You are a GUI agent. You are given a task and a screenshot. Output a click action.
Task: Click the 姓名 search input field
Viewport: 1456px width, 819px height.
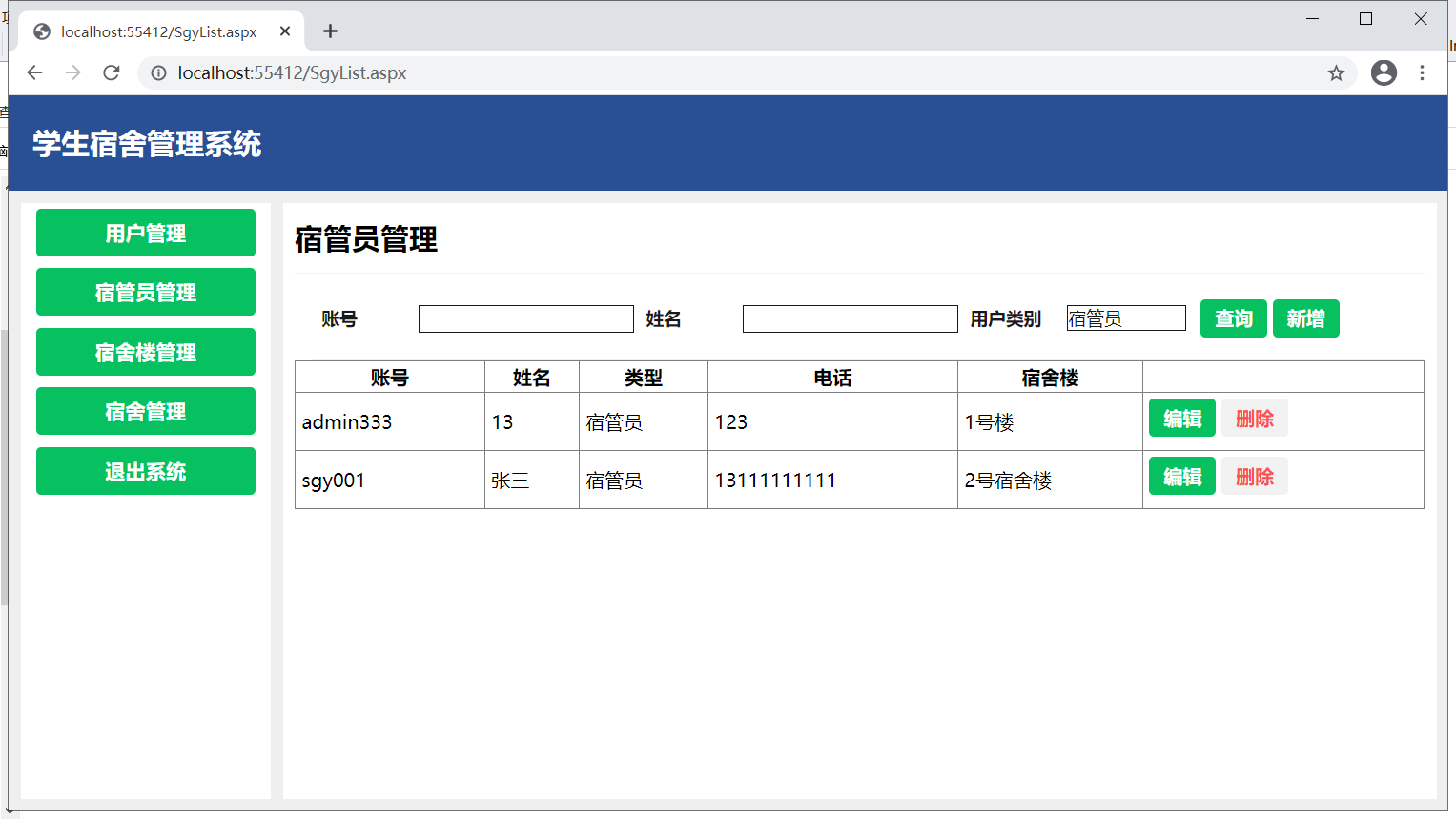point(850,319)
